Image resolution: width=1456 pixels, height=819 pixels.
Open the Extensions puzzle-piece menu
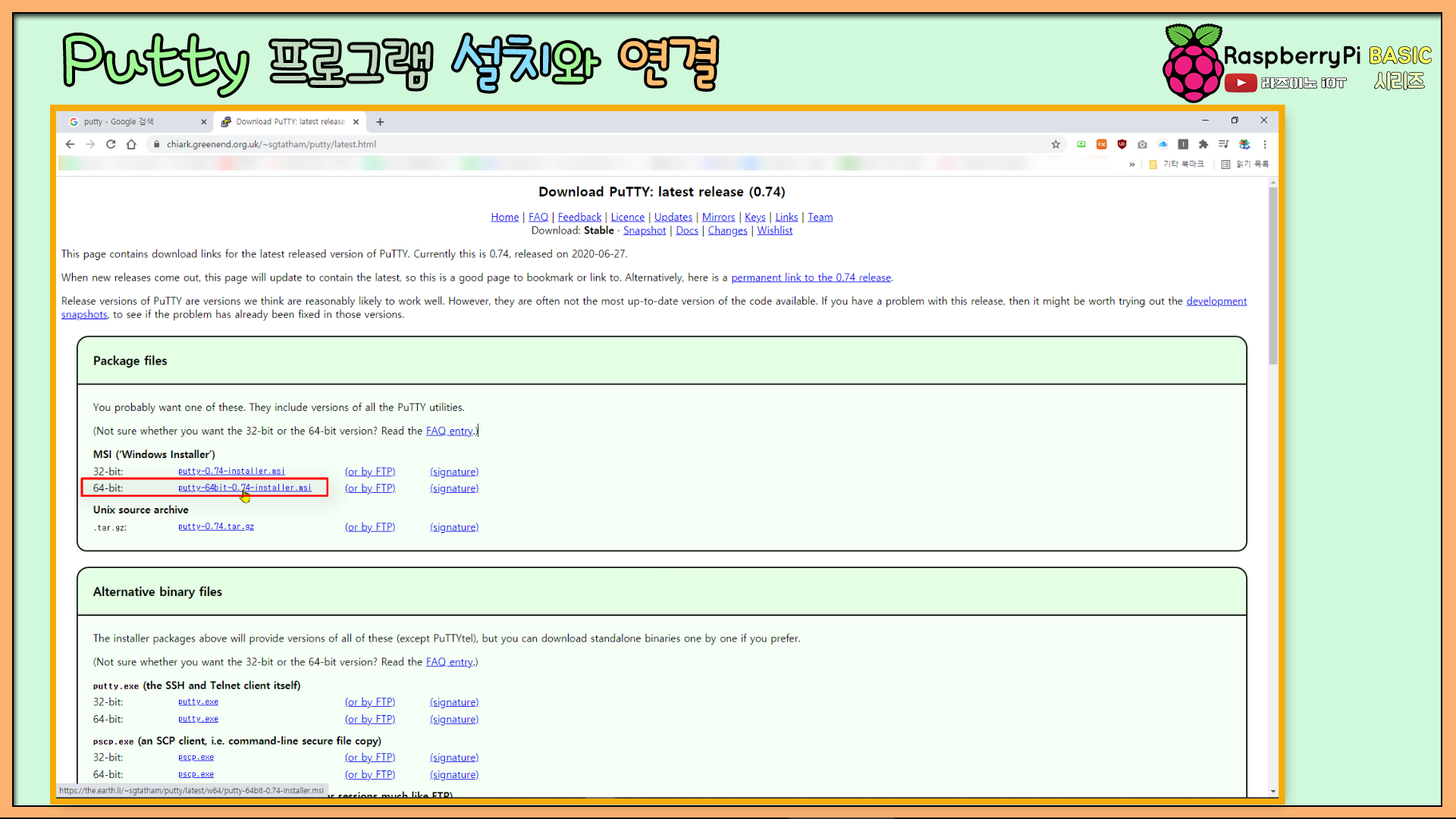point(1203,144)
